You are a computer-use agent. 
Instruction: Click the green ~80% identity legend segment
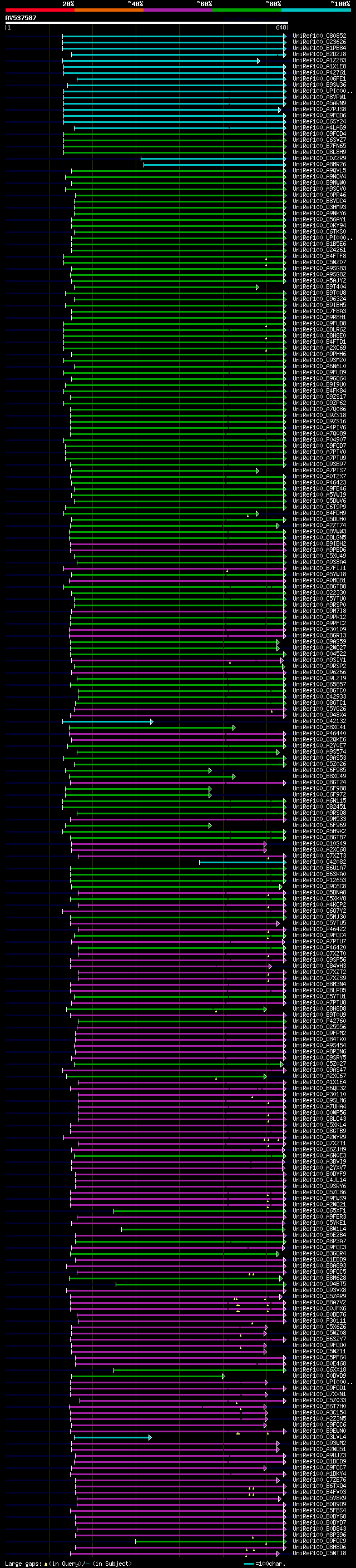click(x=246, y=10)
